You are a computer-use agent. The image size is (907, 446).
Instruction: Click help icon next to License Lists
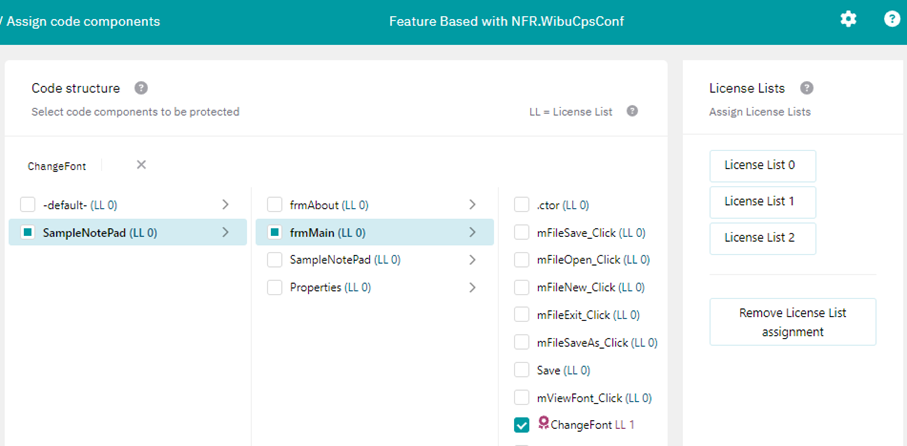coord(806,88)
